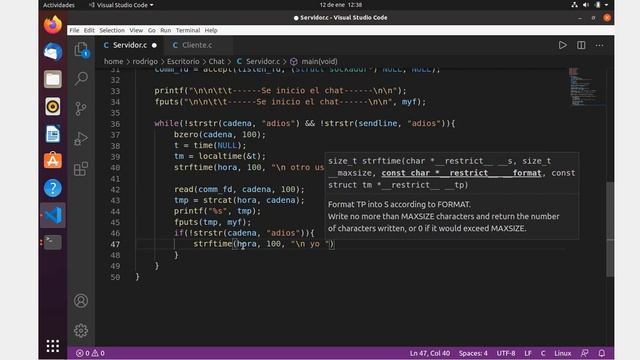Open the Accounts menu in the activity bar
The image size is (640, 360).
(x=81, y=301)
